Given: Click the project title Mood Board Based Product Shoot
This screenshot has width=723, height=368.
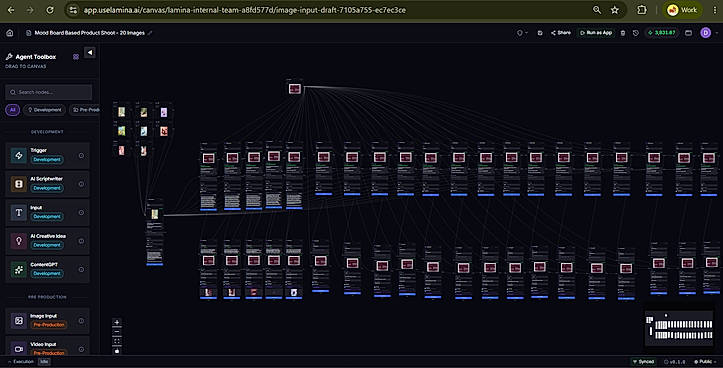Looking at the screenshot, I should 89,33.
